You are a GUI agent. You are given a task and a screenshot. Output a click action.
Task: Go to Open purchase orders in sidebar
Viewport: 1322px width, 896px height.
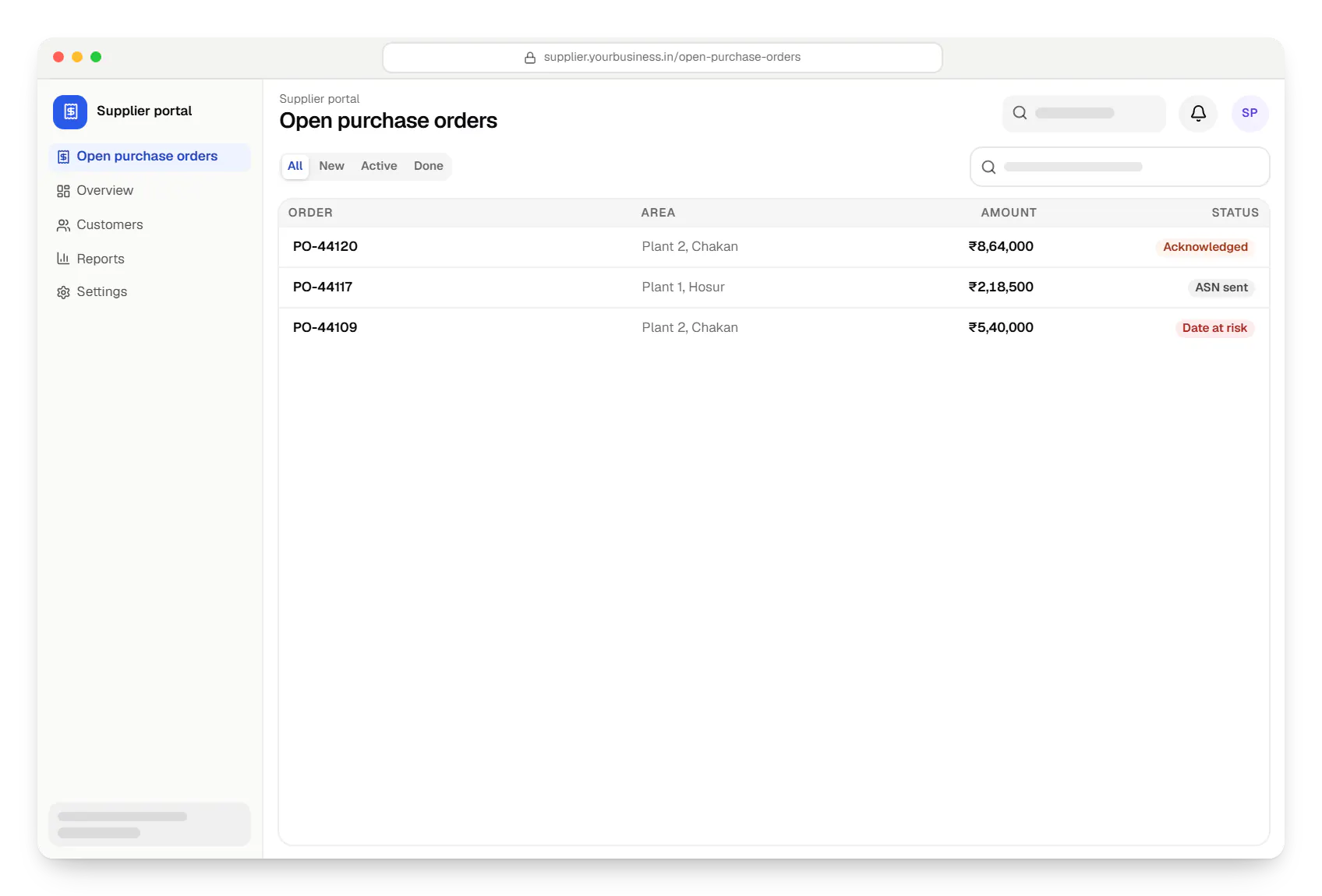pos(150,157)
